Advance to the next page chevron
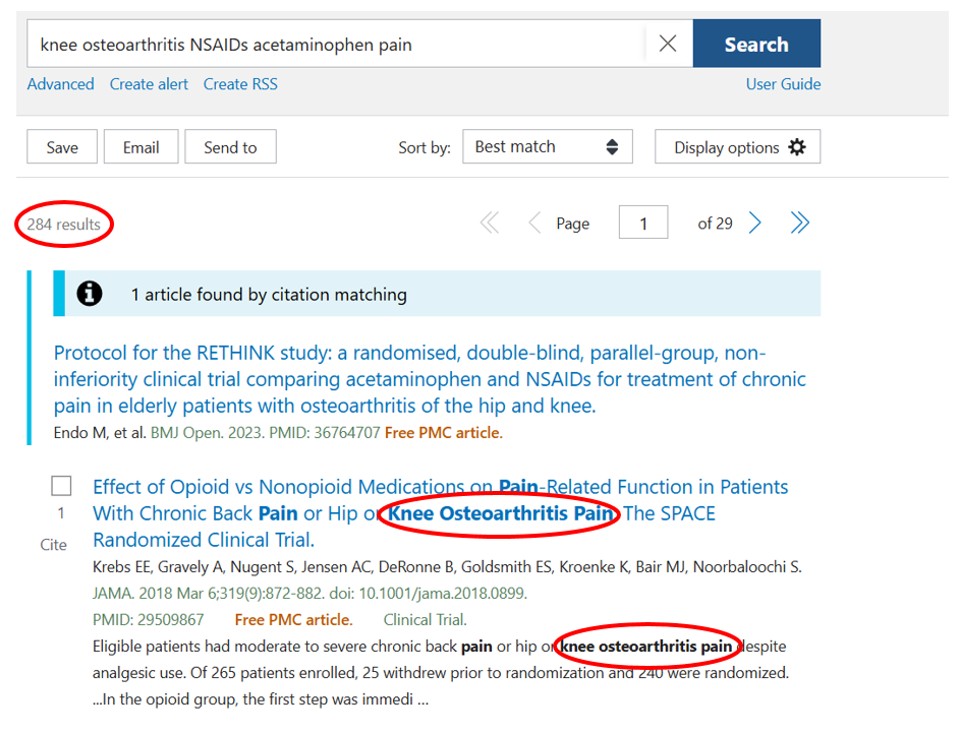Image resolution: width=963 pixels, height=736 pixels. 756,223
